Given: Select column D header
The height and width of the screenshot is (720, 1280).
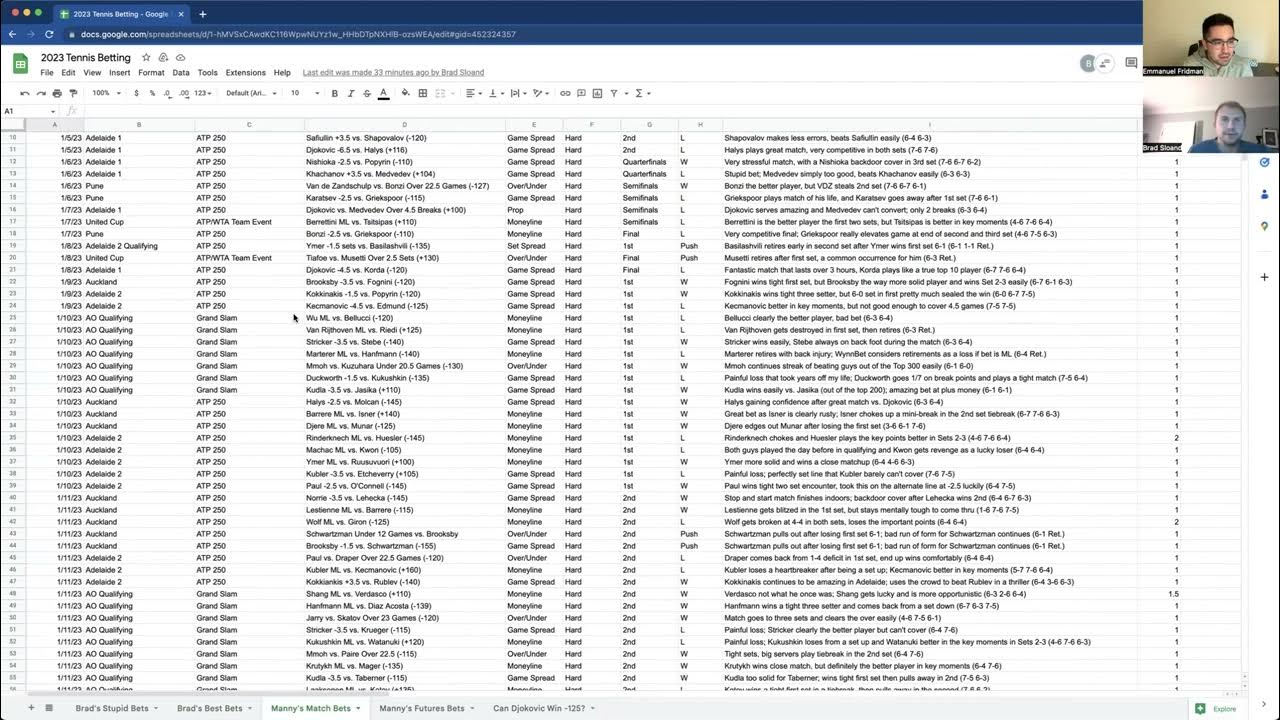Looking at the screenshot, I should click(404, 124).
